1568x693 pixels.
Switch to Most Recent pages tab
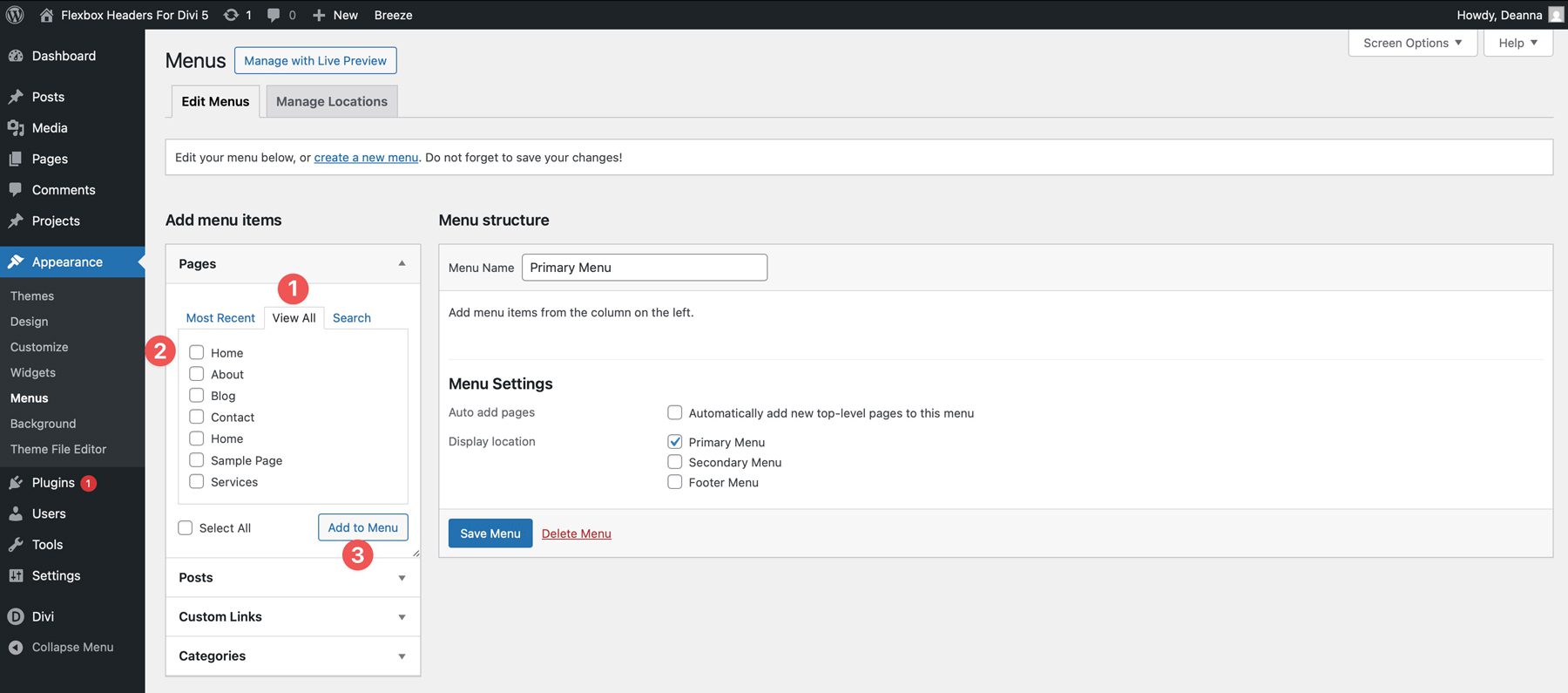[220, 318]
